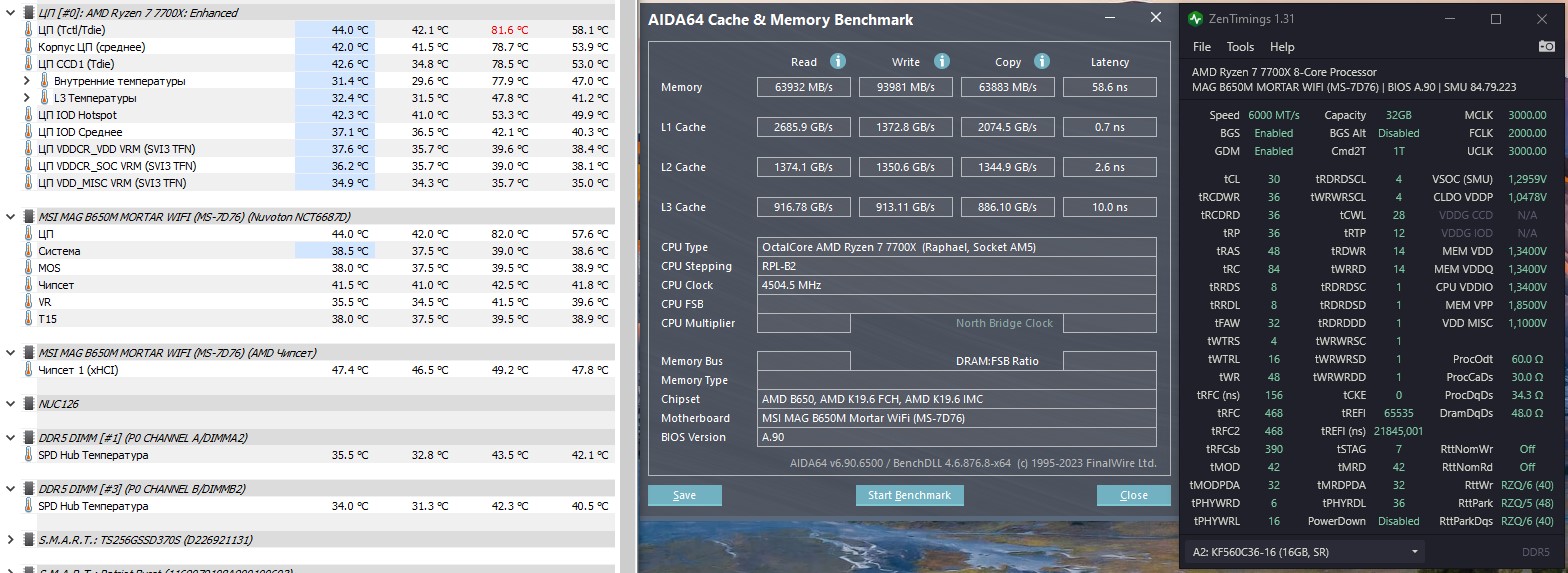
Task: Take screenshot with ZenTimings camera icon
Action: [x=1546, y=46]
